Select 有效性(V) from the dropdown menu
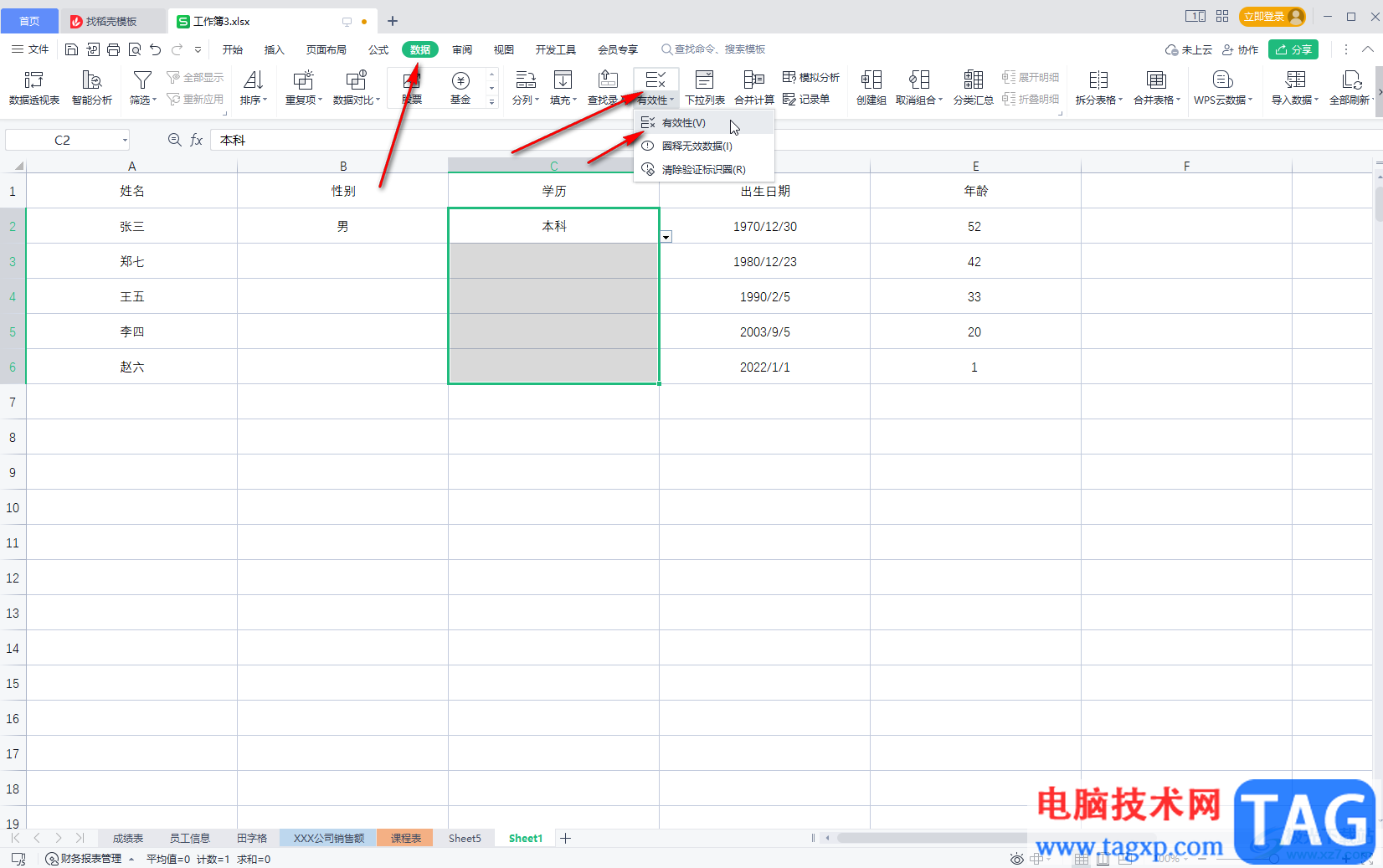 tap(704, 123)
